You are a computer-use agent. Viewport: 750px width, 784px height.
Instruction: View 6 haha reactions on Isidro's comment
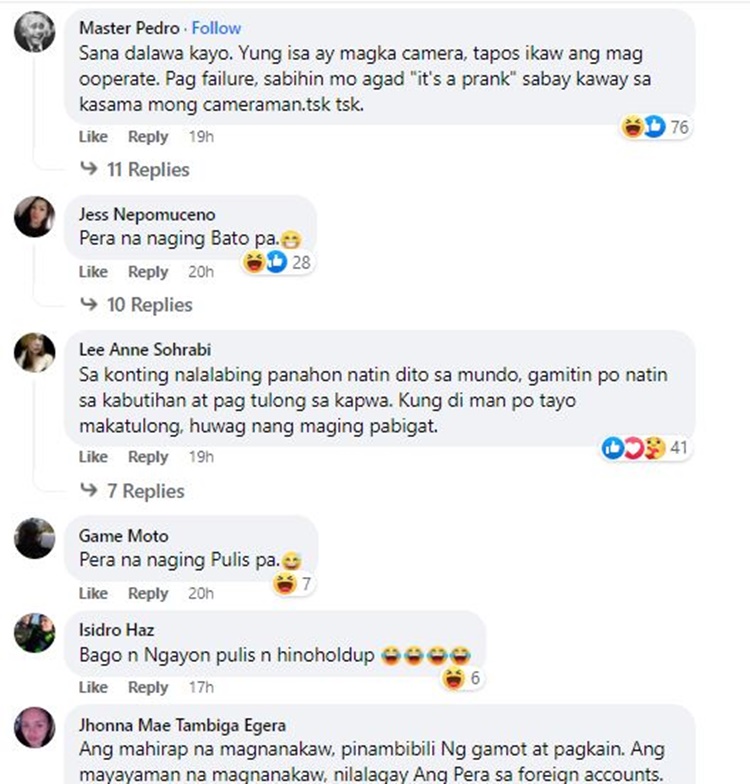click(x=462, y=678)
